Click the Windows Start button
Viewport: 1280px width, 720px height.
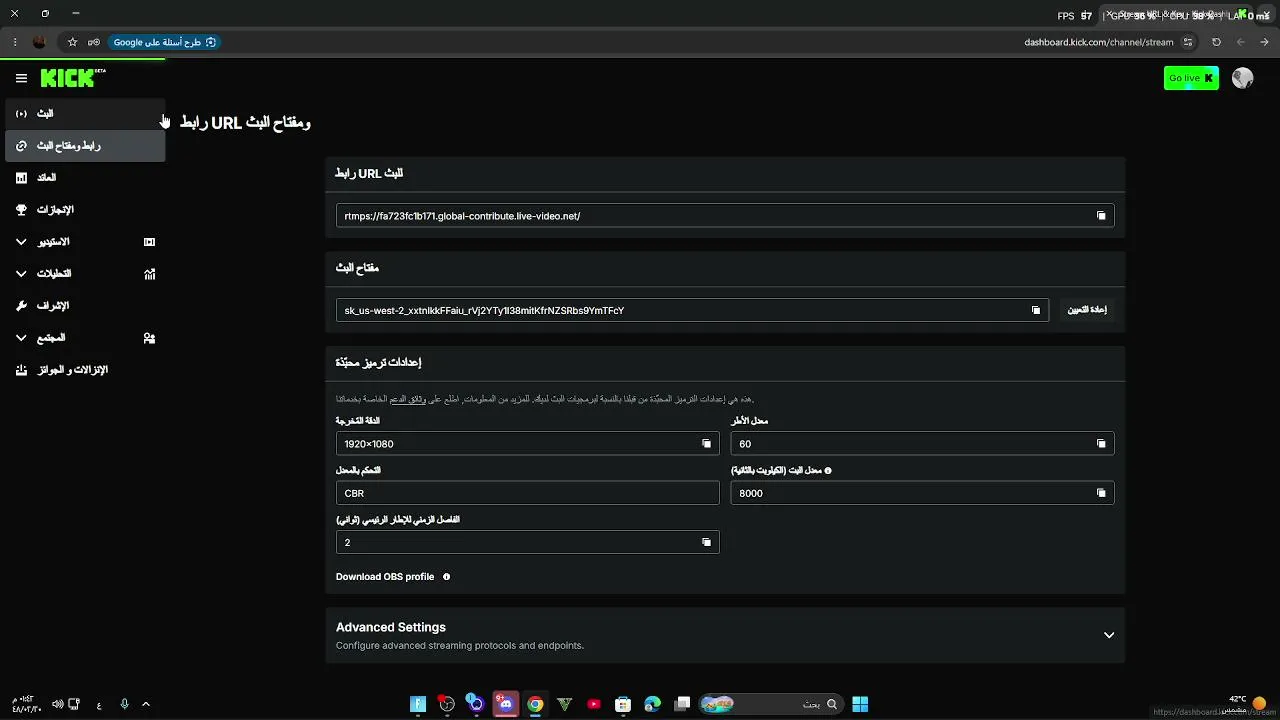860,704
